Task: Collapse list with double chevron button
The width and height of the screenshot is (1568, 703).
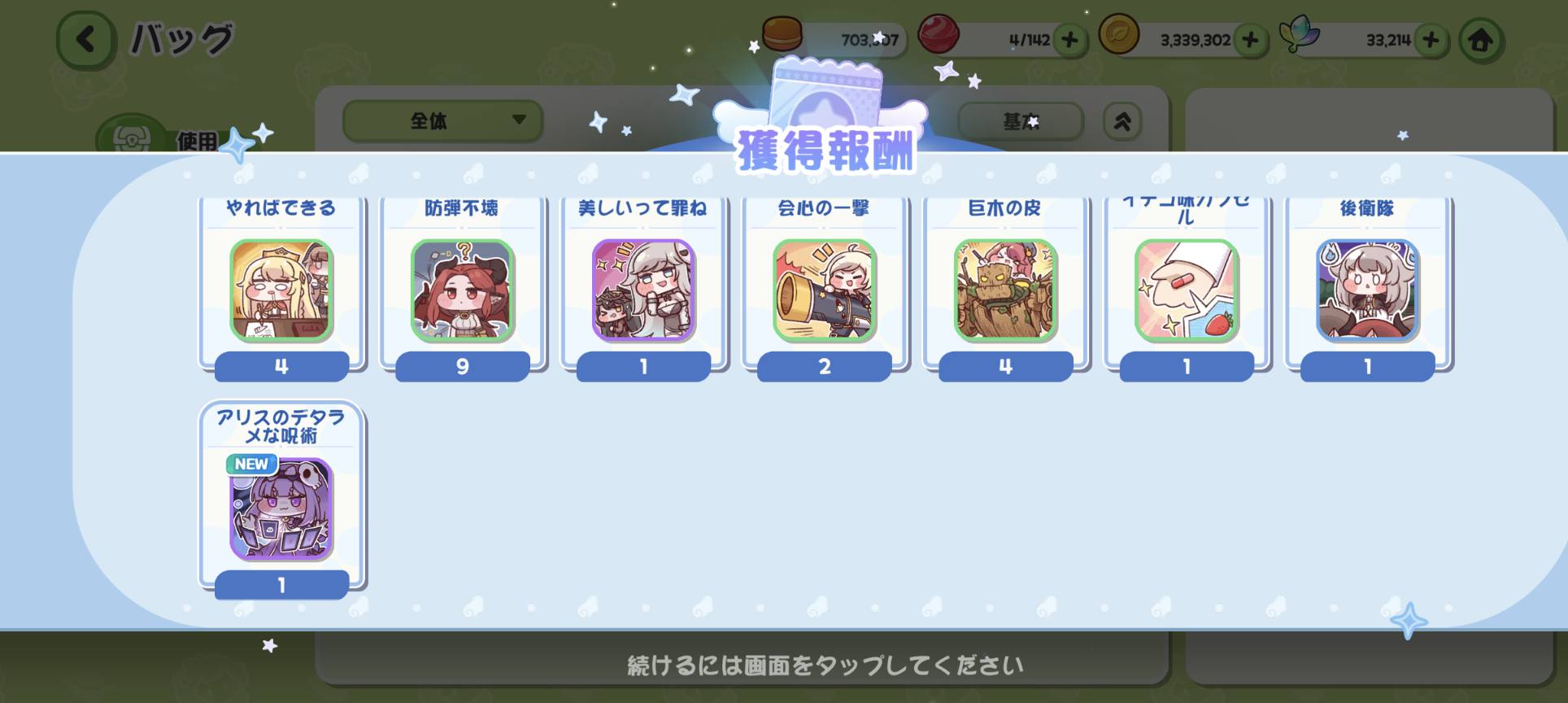Action: coord(1122,121)
